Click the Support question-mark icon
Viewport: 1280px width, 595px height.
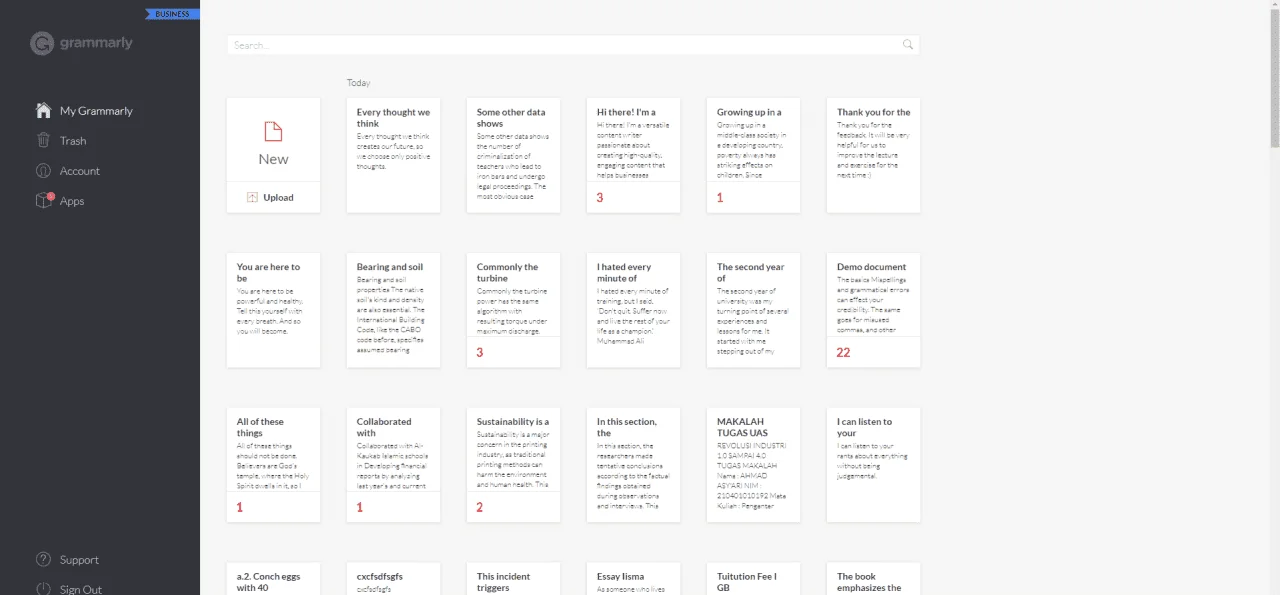click(43, 559)
